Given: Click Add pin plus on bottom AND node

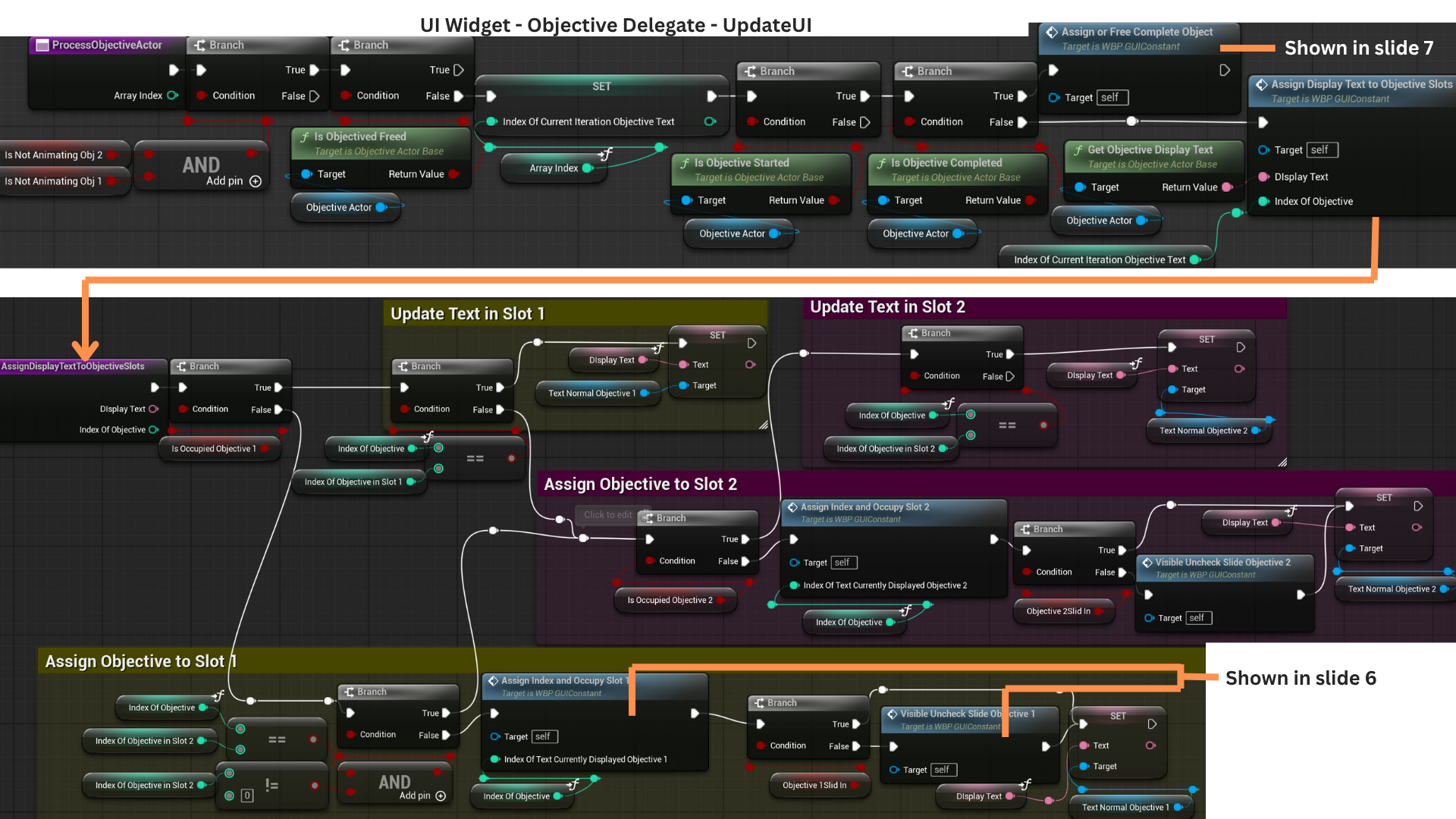Looking at the screenshot, I should pos(441,796).
